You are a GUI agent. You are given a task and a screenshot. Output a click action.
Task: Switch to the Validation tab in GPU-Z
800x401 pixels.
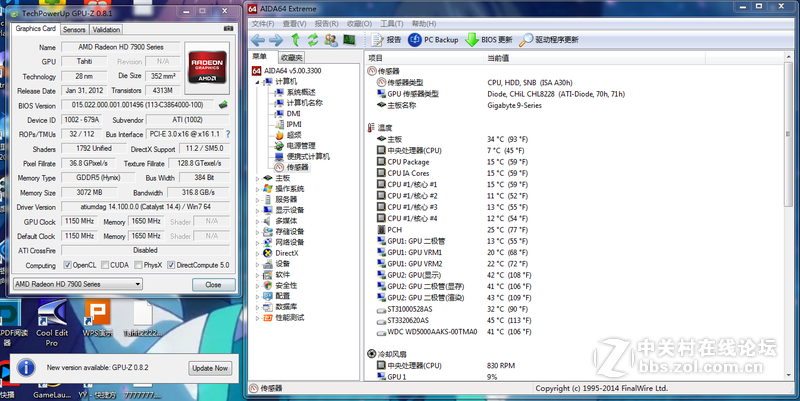tap(106, 30)
